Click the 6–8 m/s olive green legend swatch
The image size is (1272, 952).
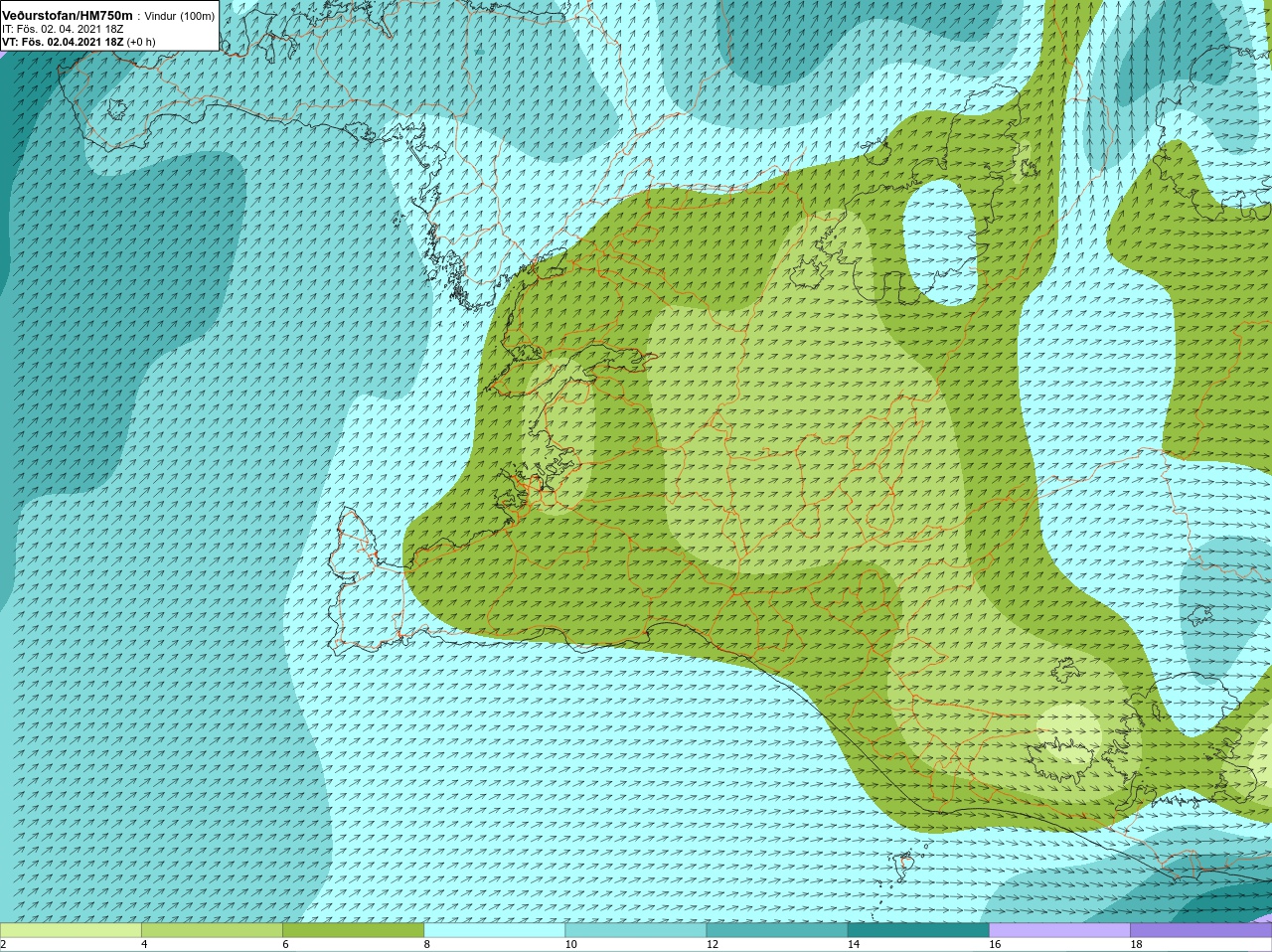(x=355, y=930)
